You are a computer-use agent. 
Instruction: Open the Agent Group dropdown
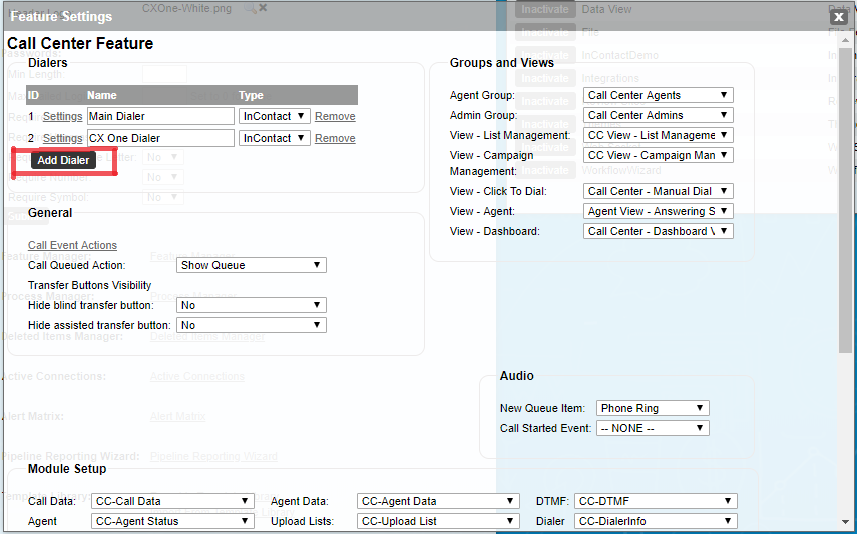pyautogui.click(x=658, y=95)
